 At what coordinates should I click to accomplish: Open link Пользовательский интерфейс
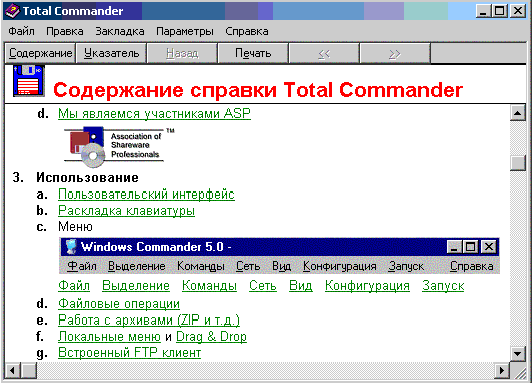tap(146, 194)
